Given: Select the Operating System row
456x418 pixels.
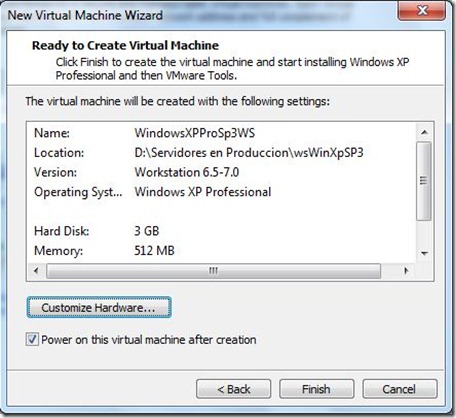Looking at the screenshot, I should [x=222, y=192].
